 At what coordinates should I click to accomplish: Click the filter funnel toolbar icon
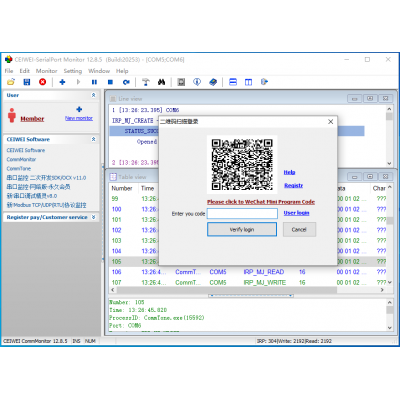(x=146, y=82)
